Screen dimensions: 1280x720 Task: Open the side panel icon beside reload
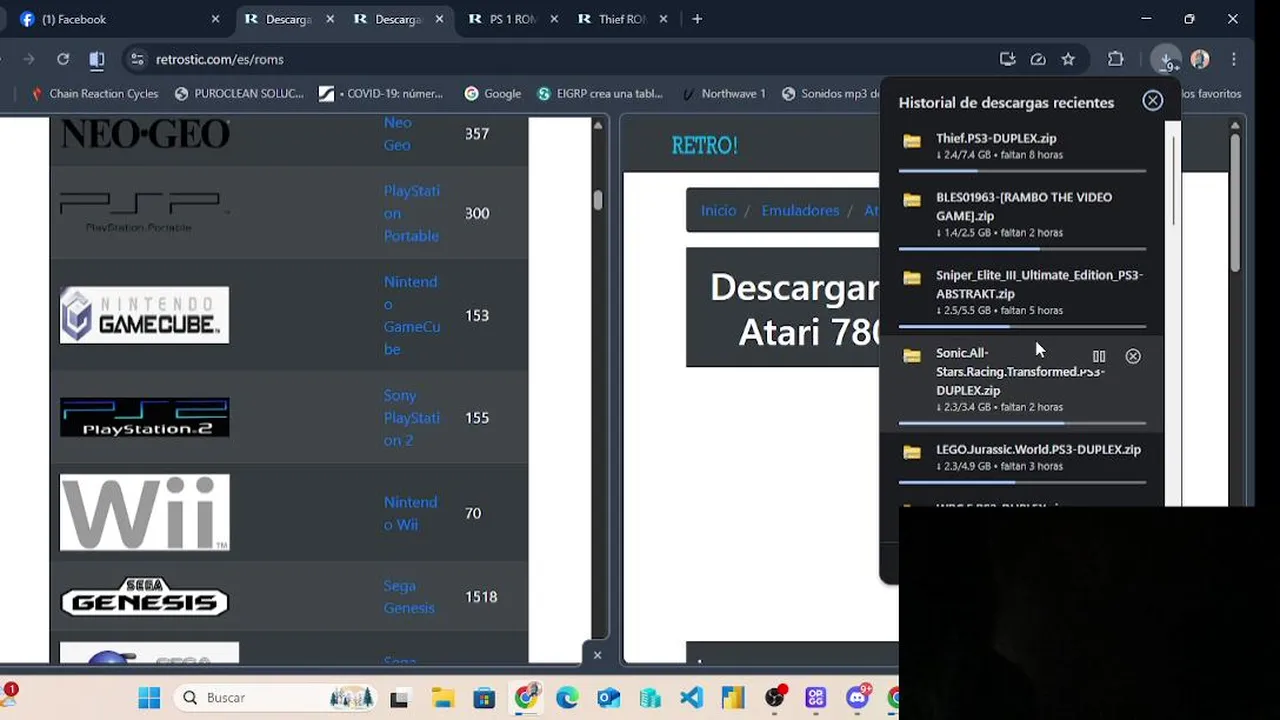(x=96, y=59)
